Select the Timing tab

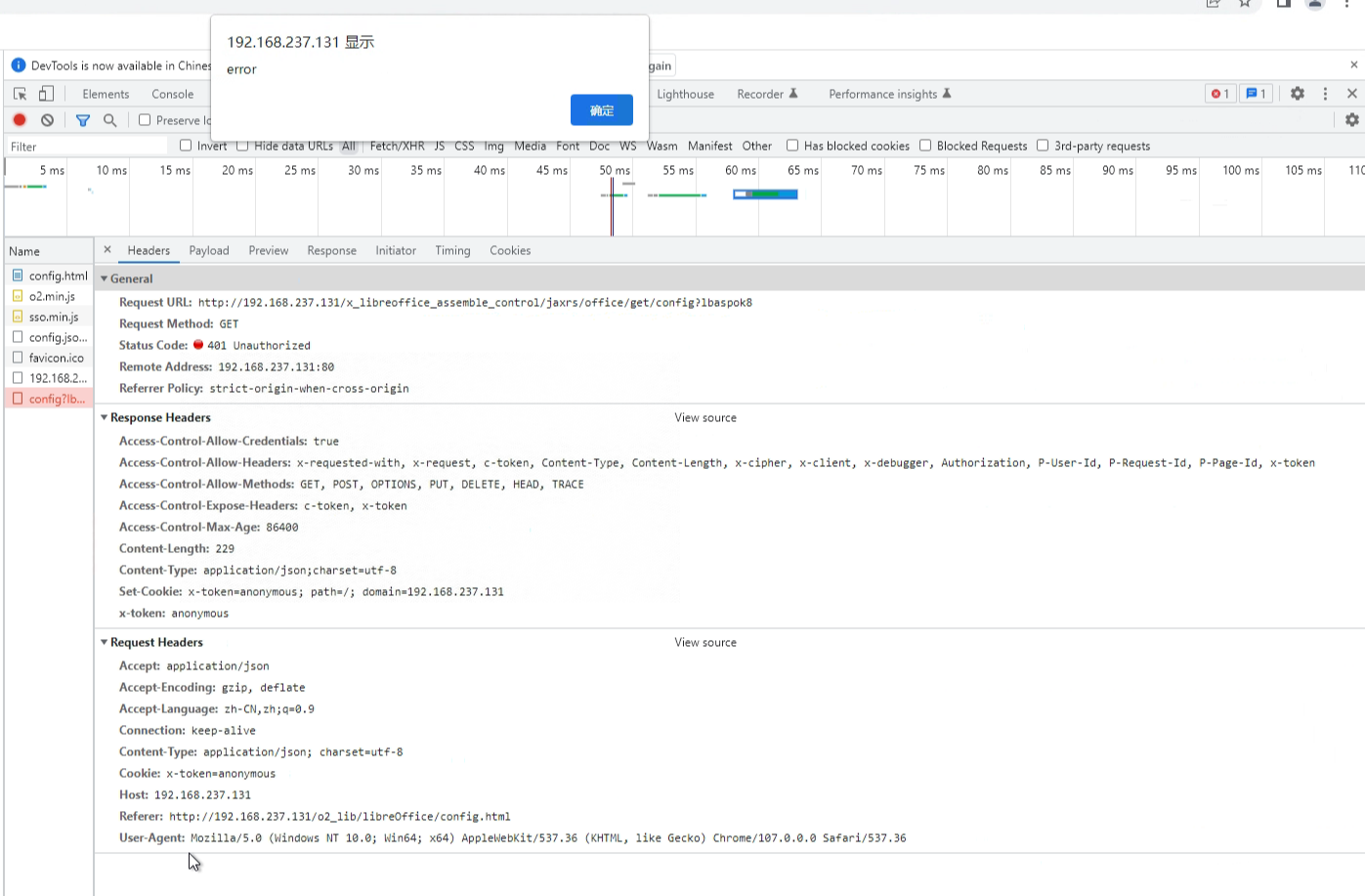(452, 251)
